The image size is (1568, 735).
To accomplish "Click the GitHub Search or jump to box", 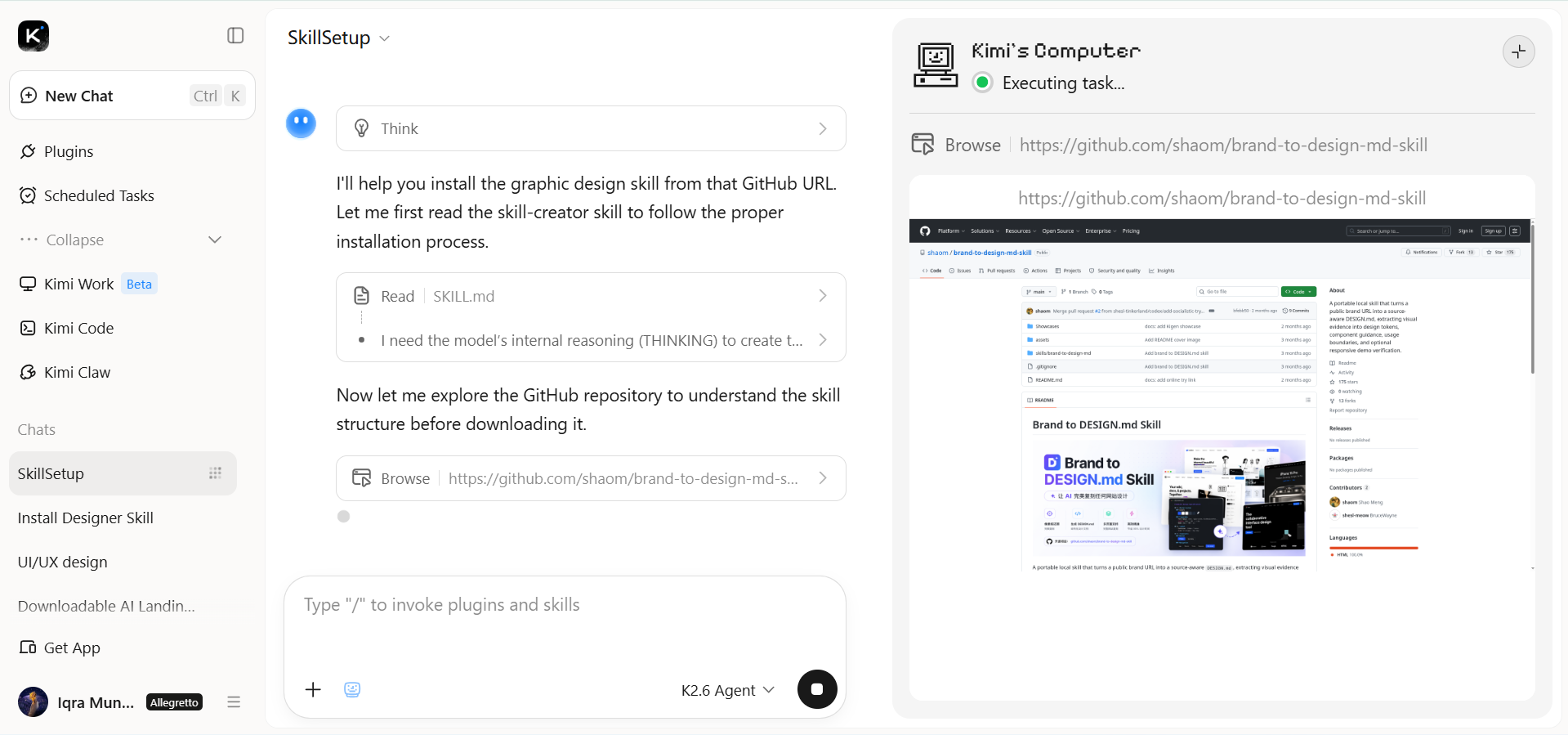I will click(x=1399, y=231).
